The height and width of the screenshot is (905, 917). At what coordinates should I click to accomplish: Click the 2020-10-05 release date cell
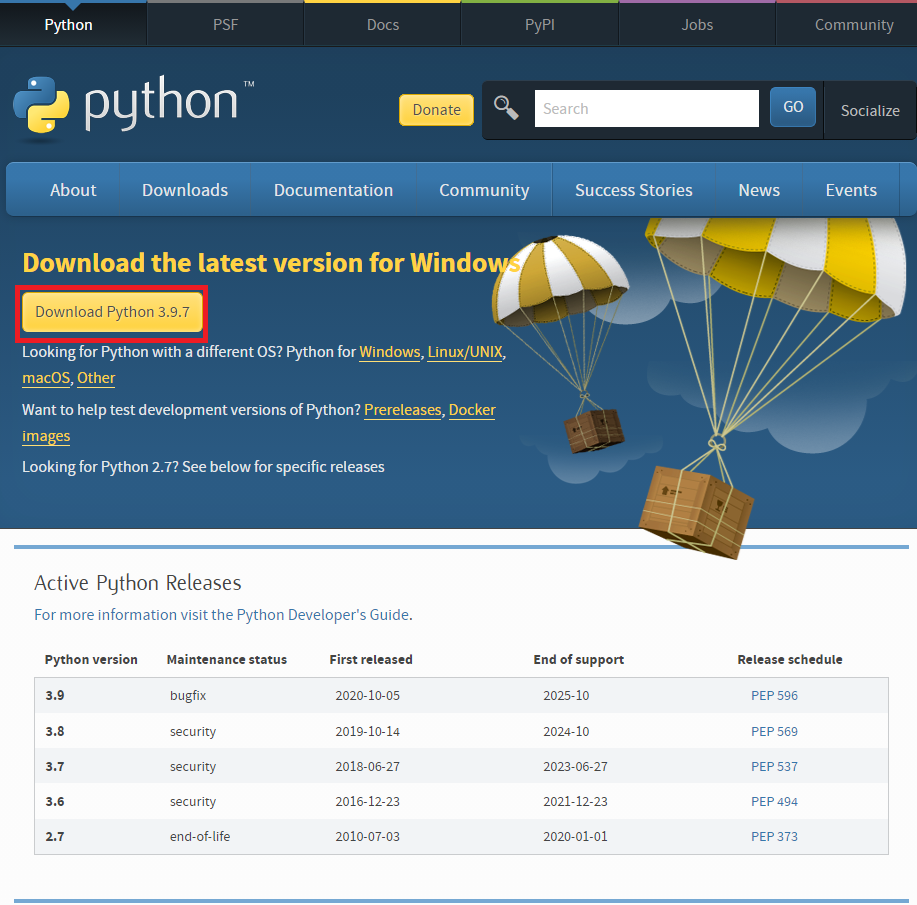tap(367, 696)
